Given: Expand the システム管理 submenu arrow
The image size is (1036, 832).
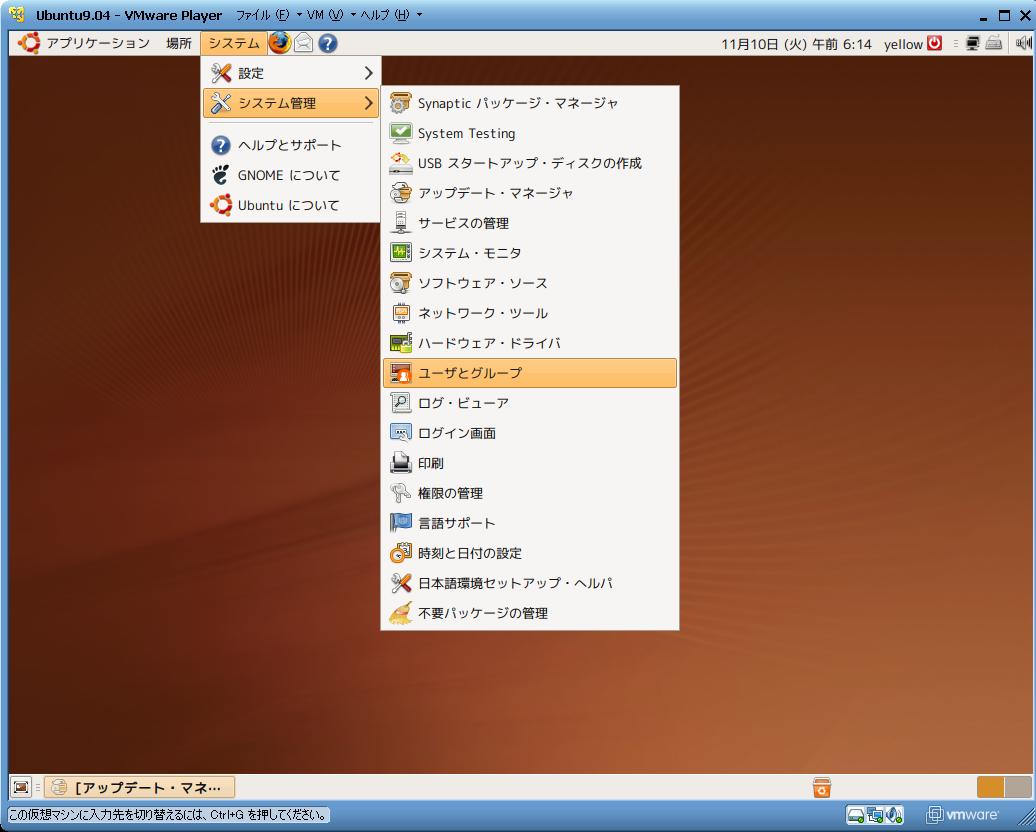Looking at the screenshot, I should click(x=369, y=103).
